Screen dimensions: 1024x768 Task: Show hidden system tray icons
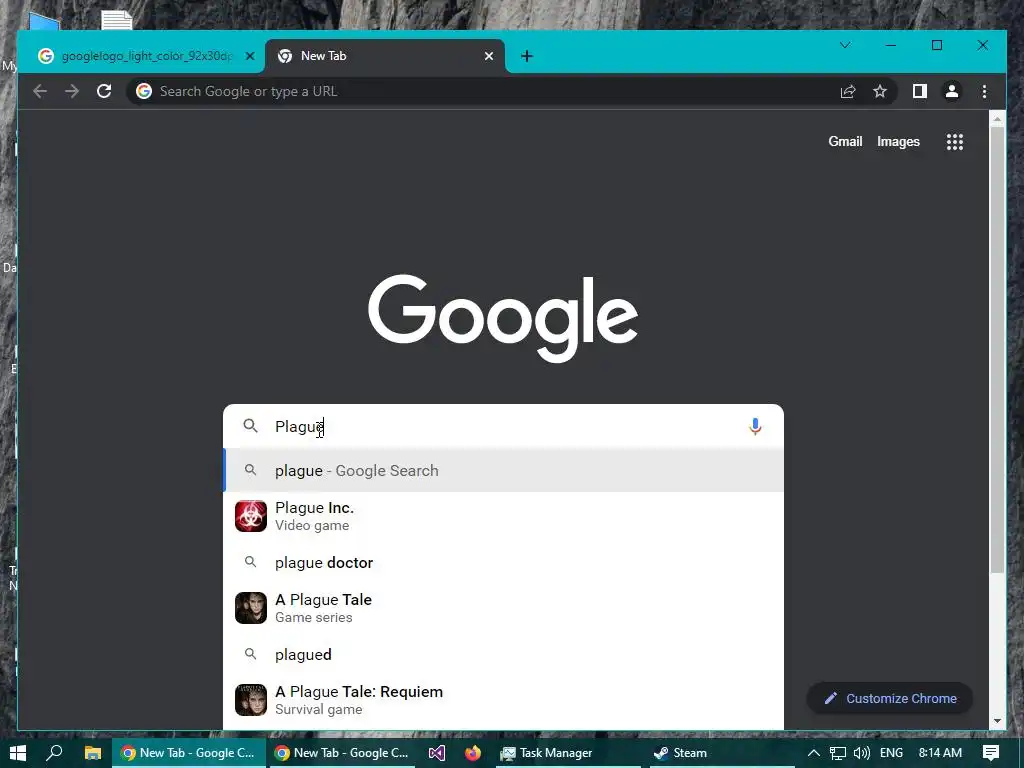coord(814,753)
